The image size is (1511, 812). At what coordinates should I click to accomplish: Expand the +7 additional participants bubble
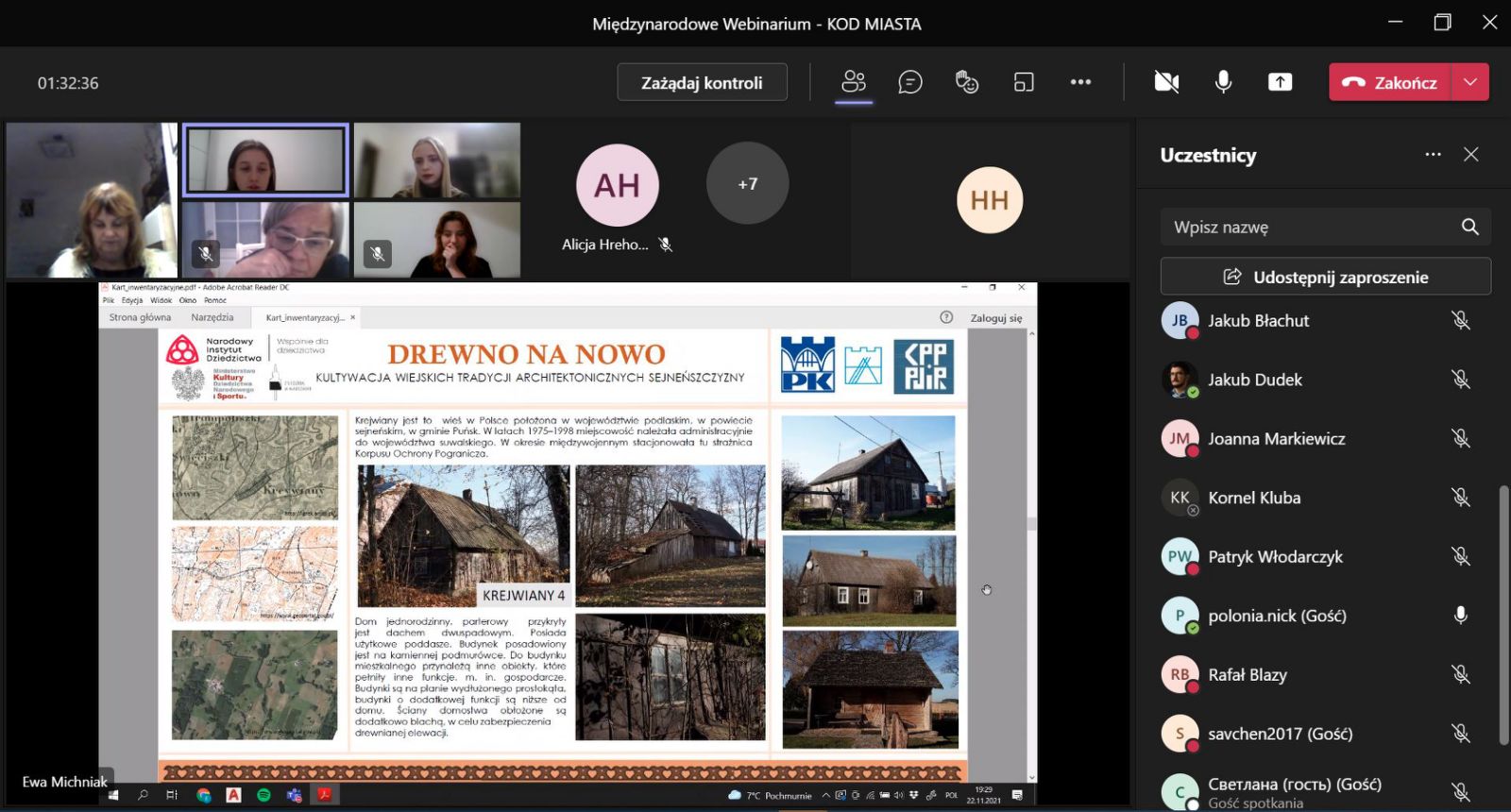click(747, 183)
